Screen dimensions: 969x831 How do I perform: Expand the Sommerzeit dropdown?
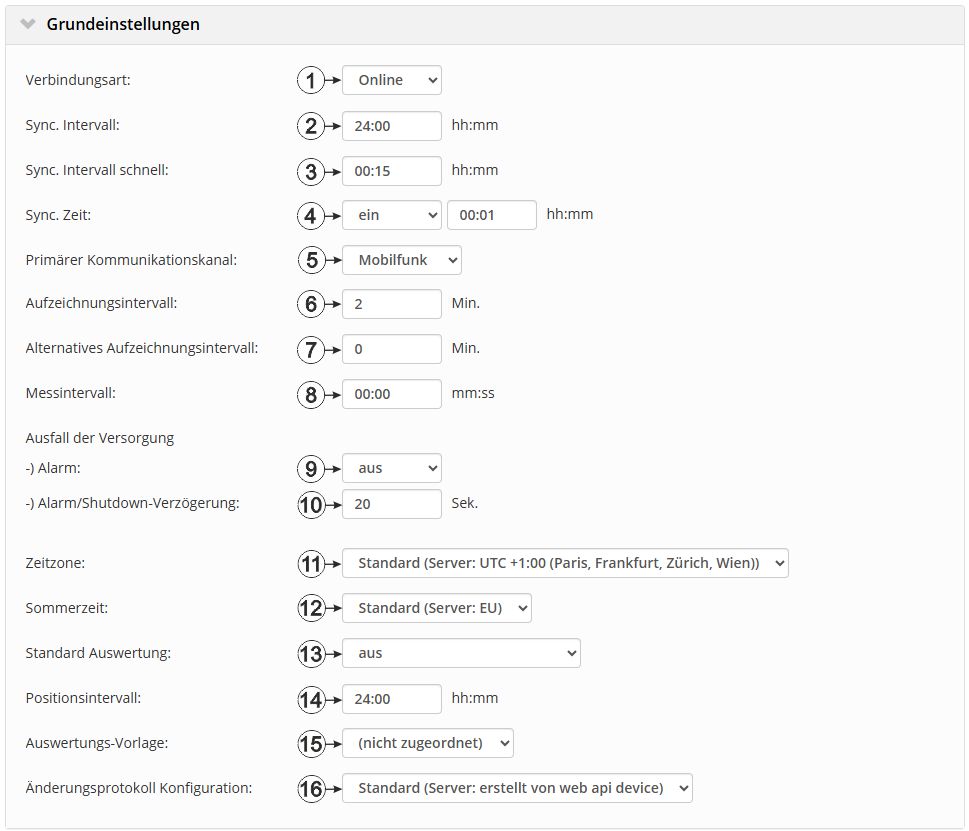[x=436, y=608]
